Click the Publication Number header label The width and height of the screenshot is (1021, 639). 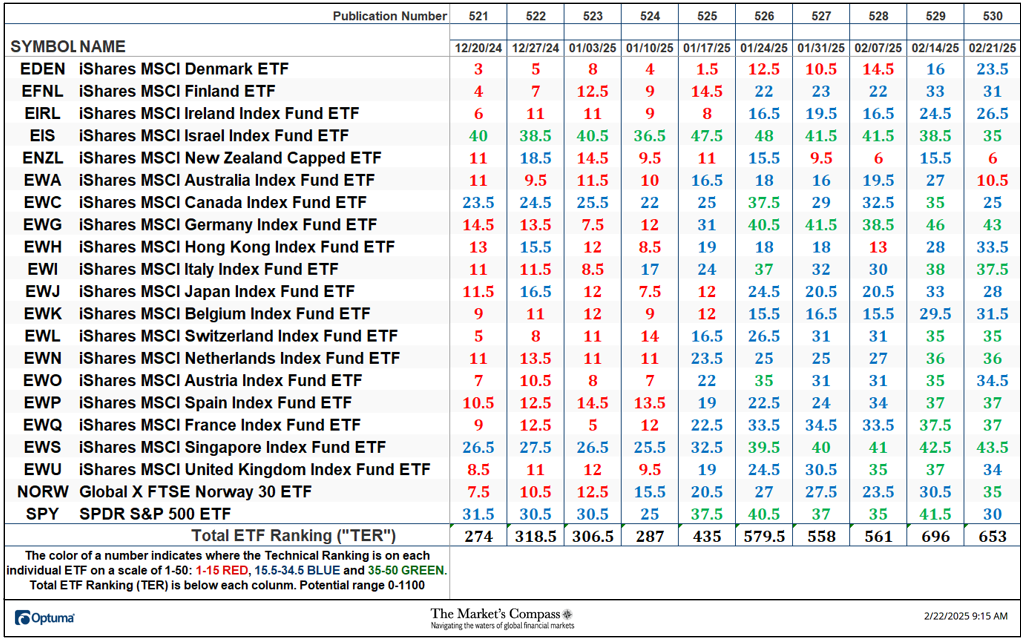(389, 16)
